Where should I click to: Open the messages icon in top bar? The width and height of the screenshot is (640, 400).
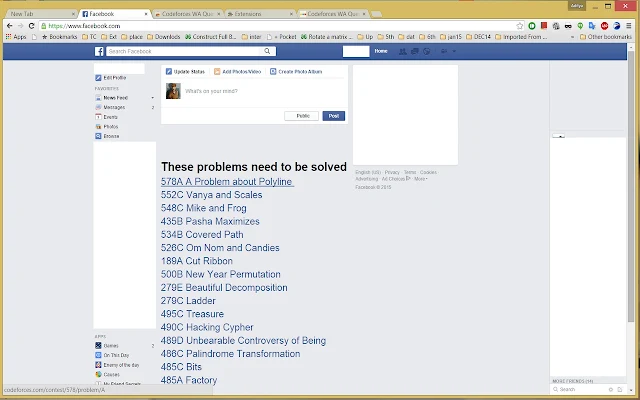(415, 51)
